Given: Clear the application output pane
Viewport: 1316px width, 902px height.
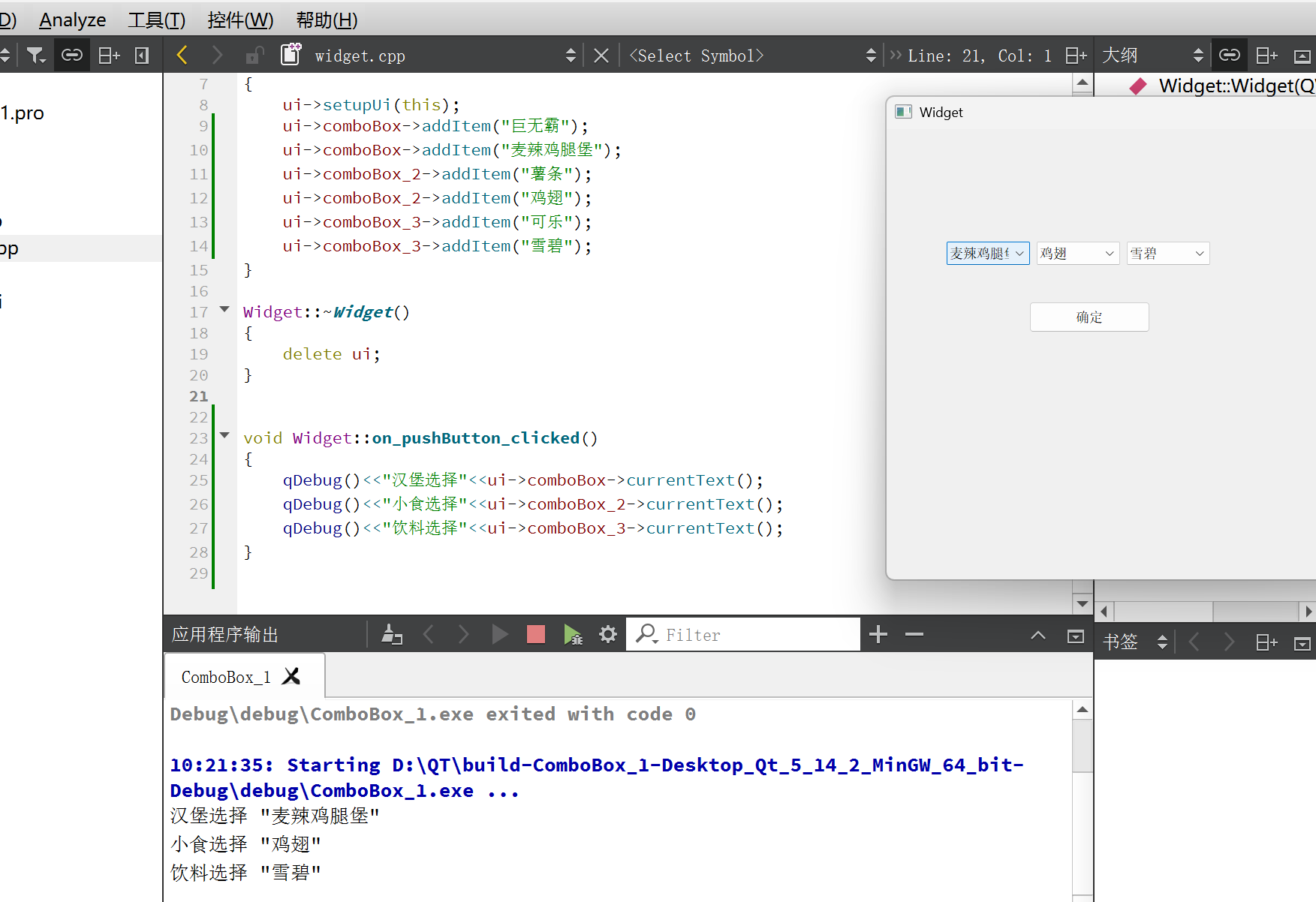Looking at the screenshot, I should 392,635.
